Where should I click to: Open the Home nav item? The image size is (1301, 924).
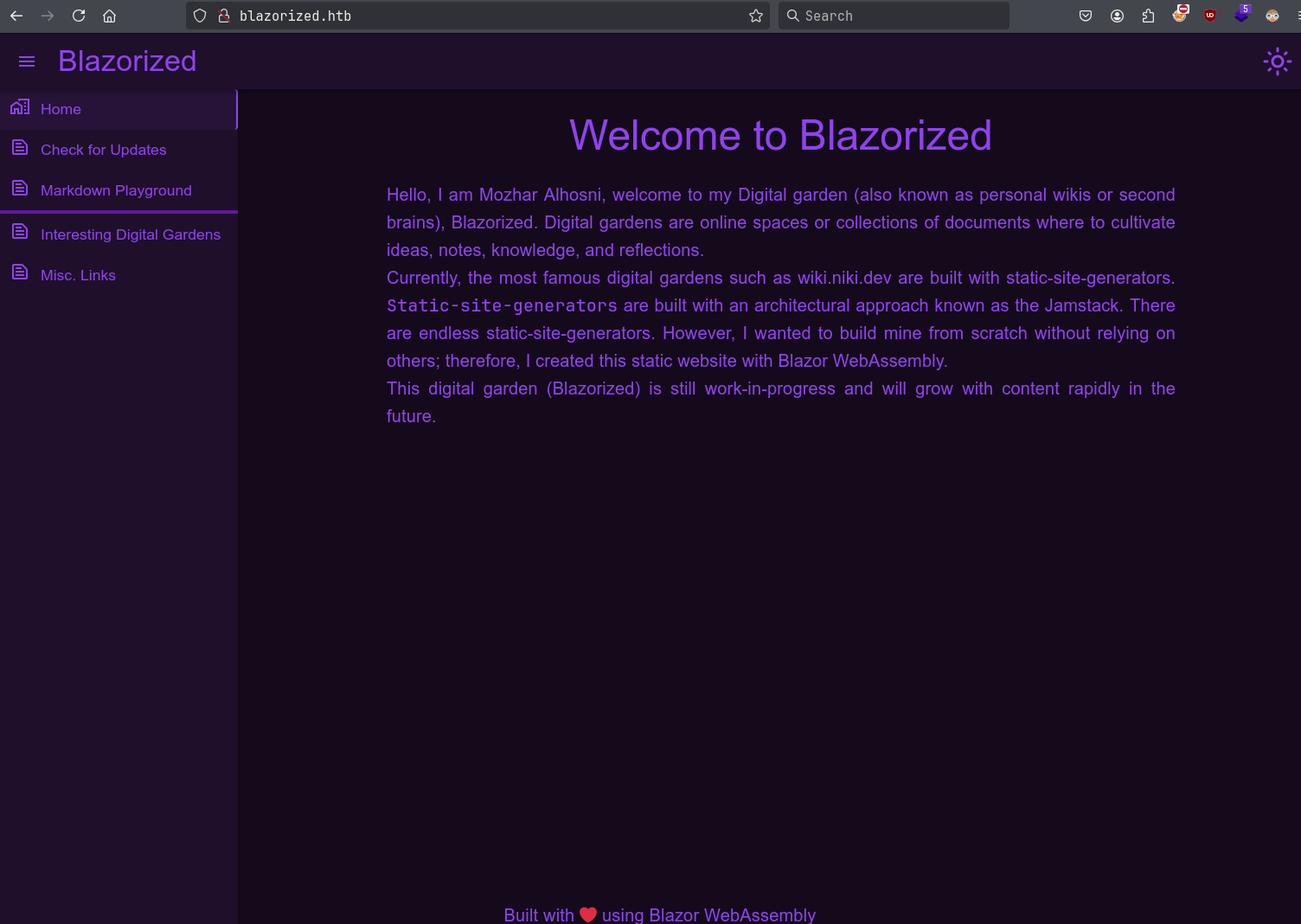click(x=119, y=109)
